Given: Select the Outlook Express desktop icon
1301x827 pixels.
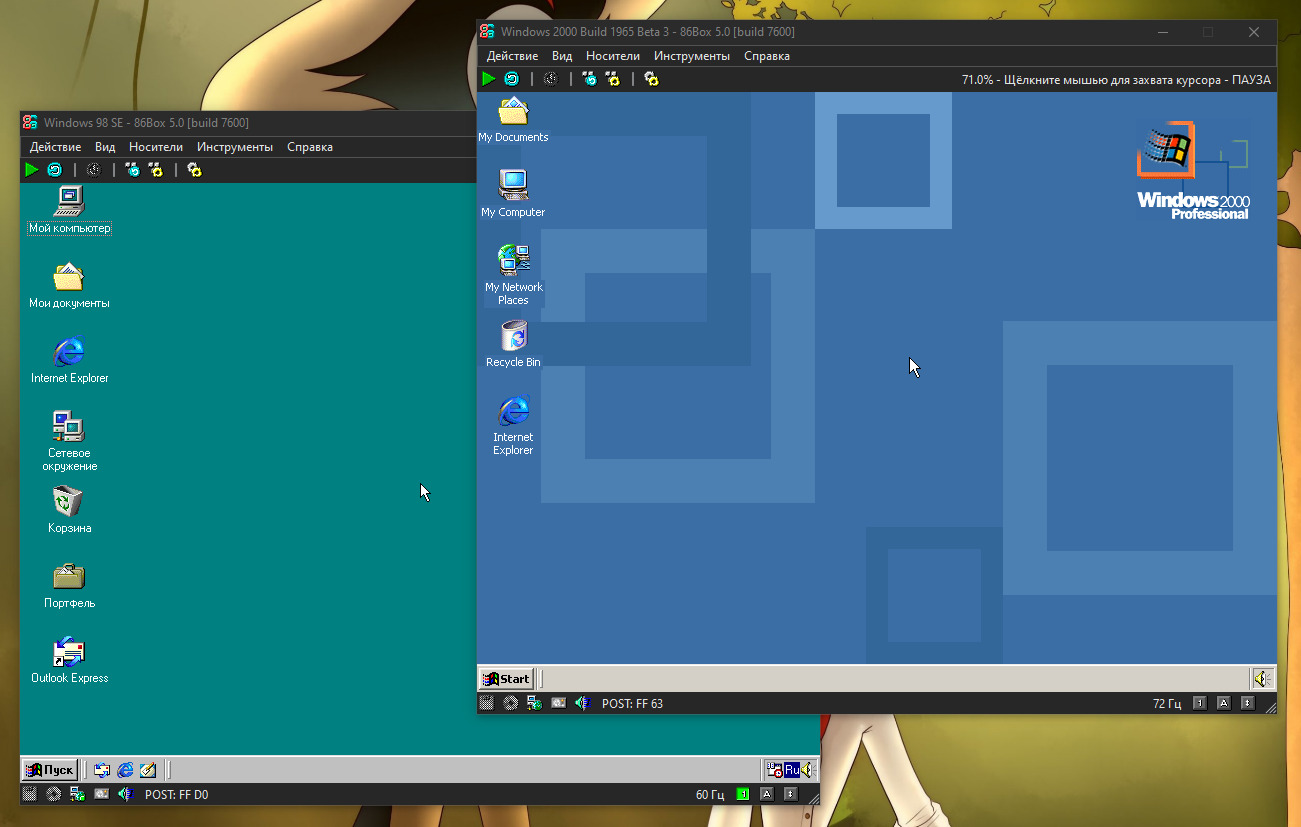Looking at the screenshot, I should (x=69, y=660).
